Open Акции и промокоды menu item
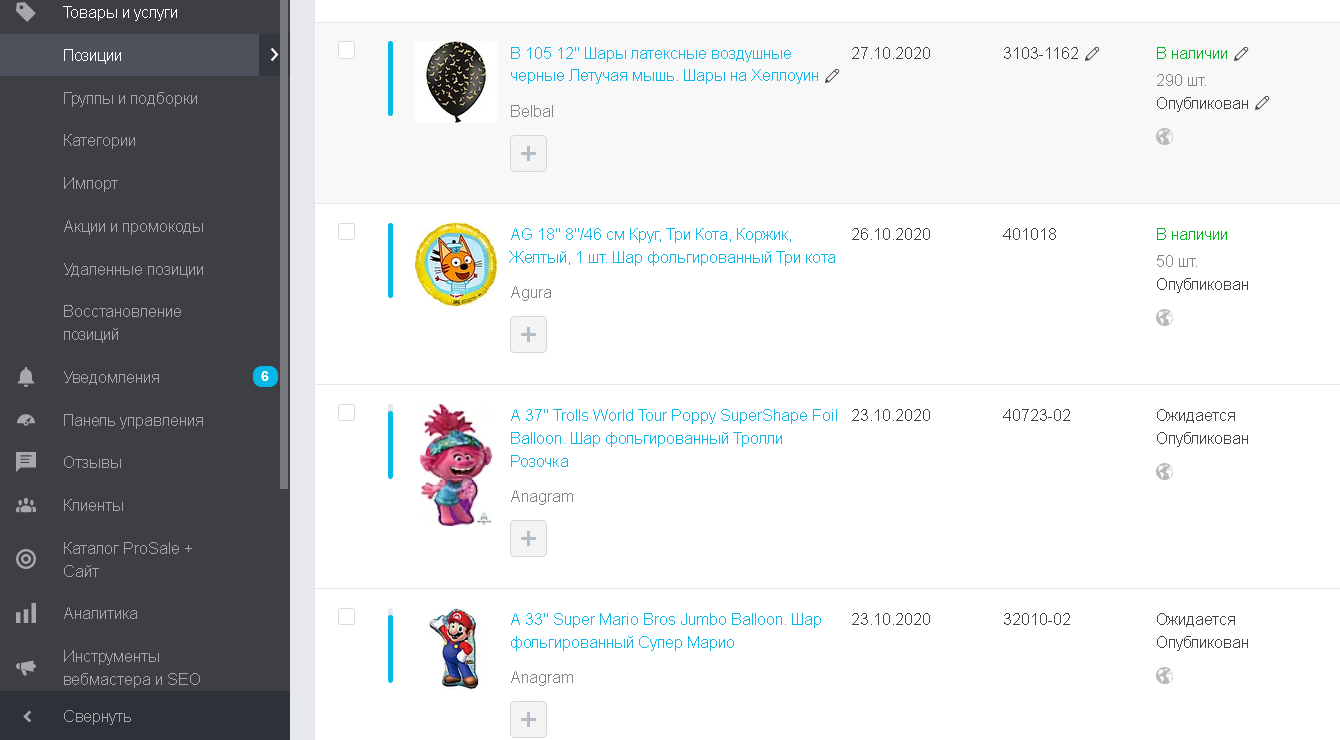The height and width of the screenshot is (740, 1340). pos(133,226)
